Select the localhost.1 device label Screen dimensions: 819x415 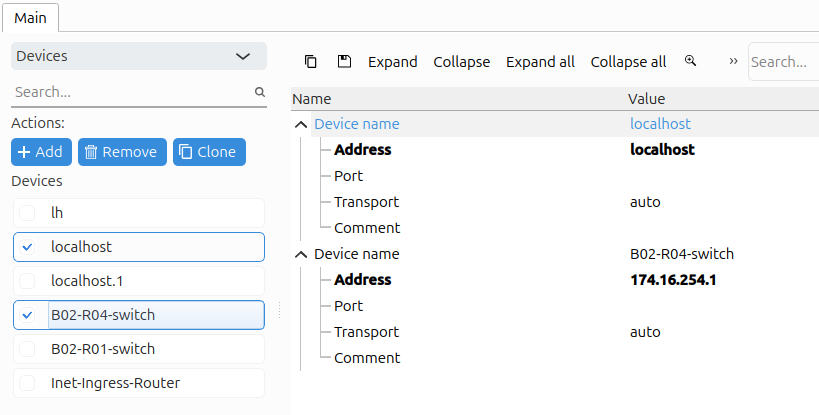tap(87, 281)
